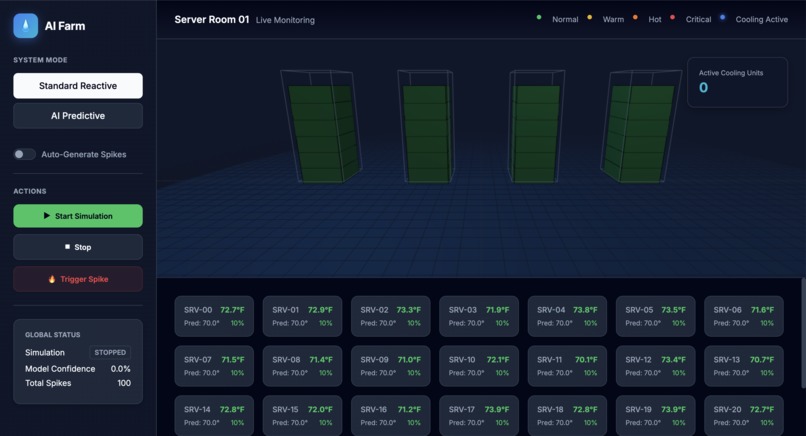This screenshot has height=436, width=806.
Task: Click the Global Status heading
Action: pos(52,335)
